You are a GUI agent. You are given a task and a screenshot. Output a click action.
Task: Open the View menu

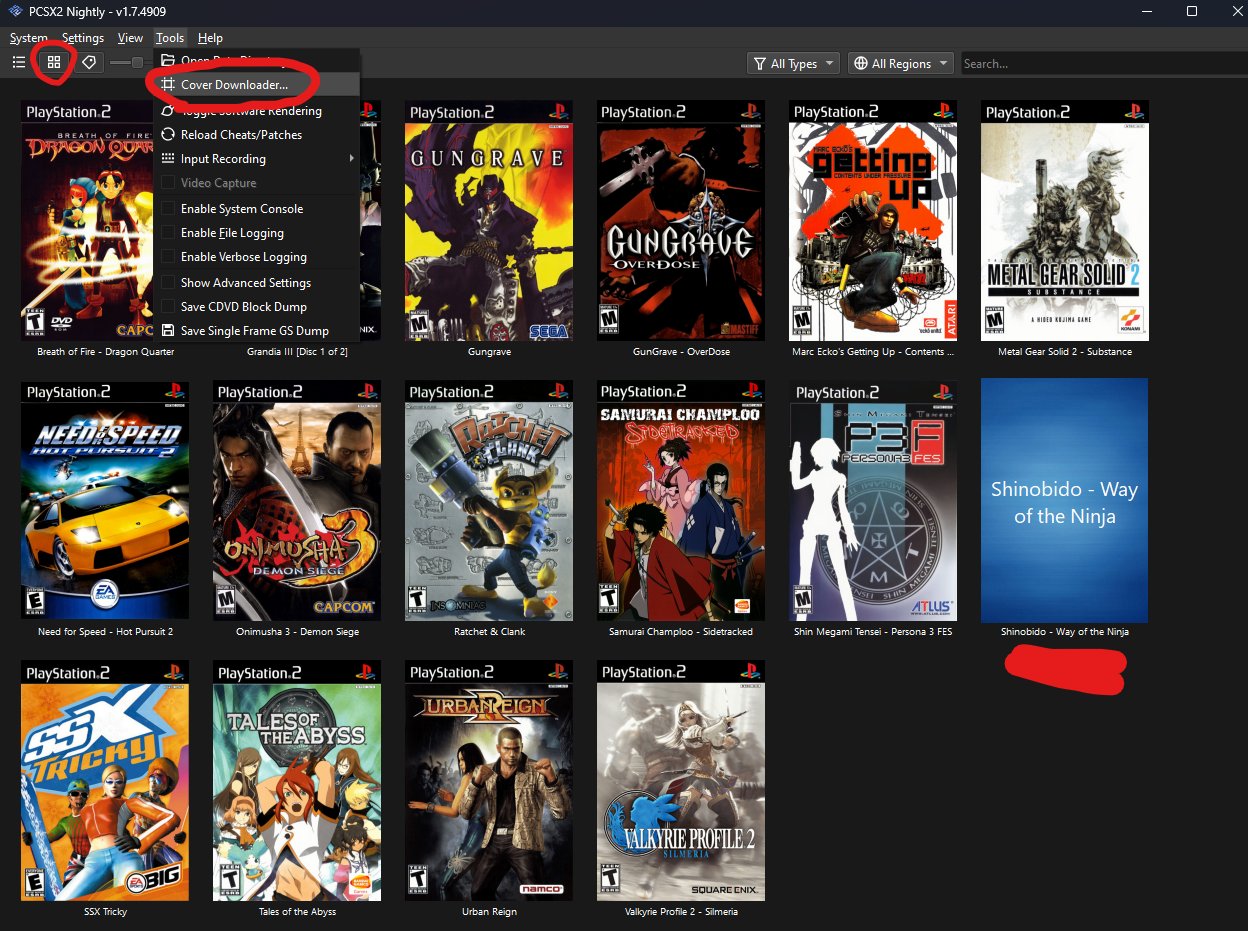(x=130, y=38)
